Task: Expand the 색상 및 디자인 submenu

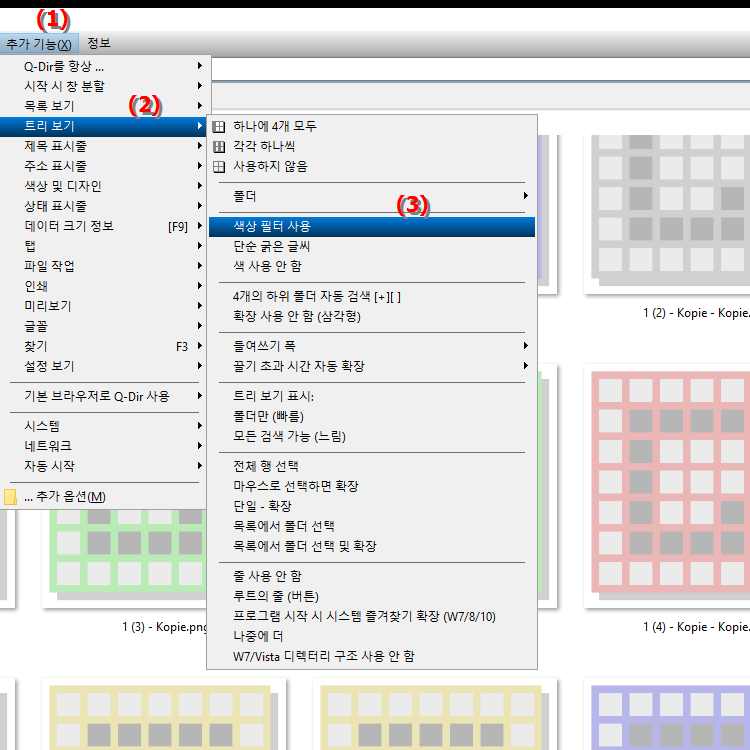Action: click(103, 187)
